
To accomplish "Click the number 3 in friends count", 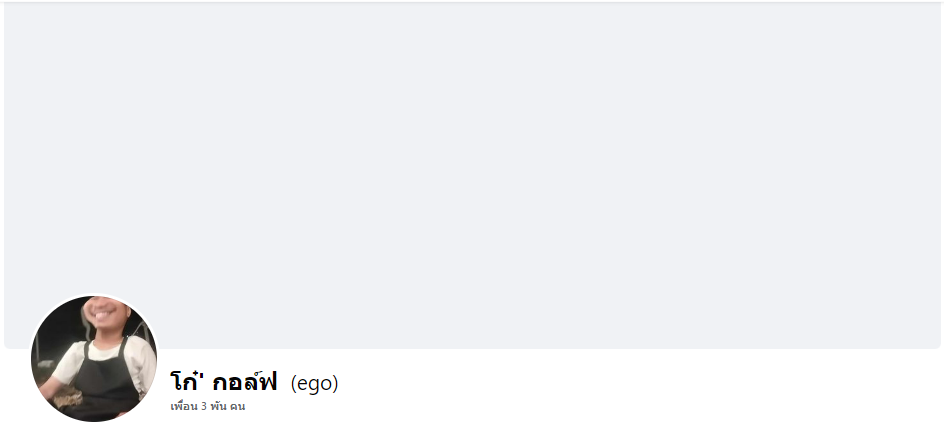I will (204, 407).
